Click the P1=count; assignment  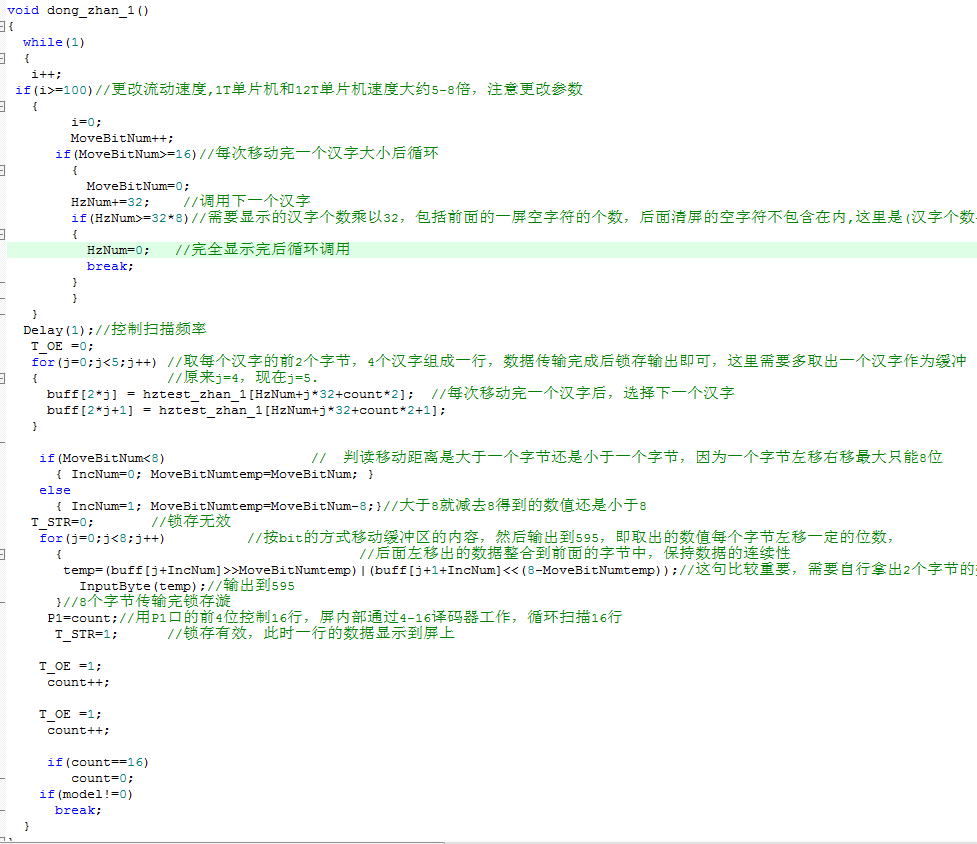point(82,618)
